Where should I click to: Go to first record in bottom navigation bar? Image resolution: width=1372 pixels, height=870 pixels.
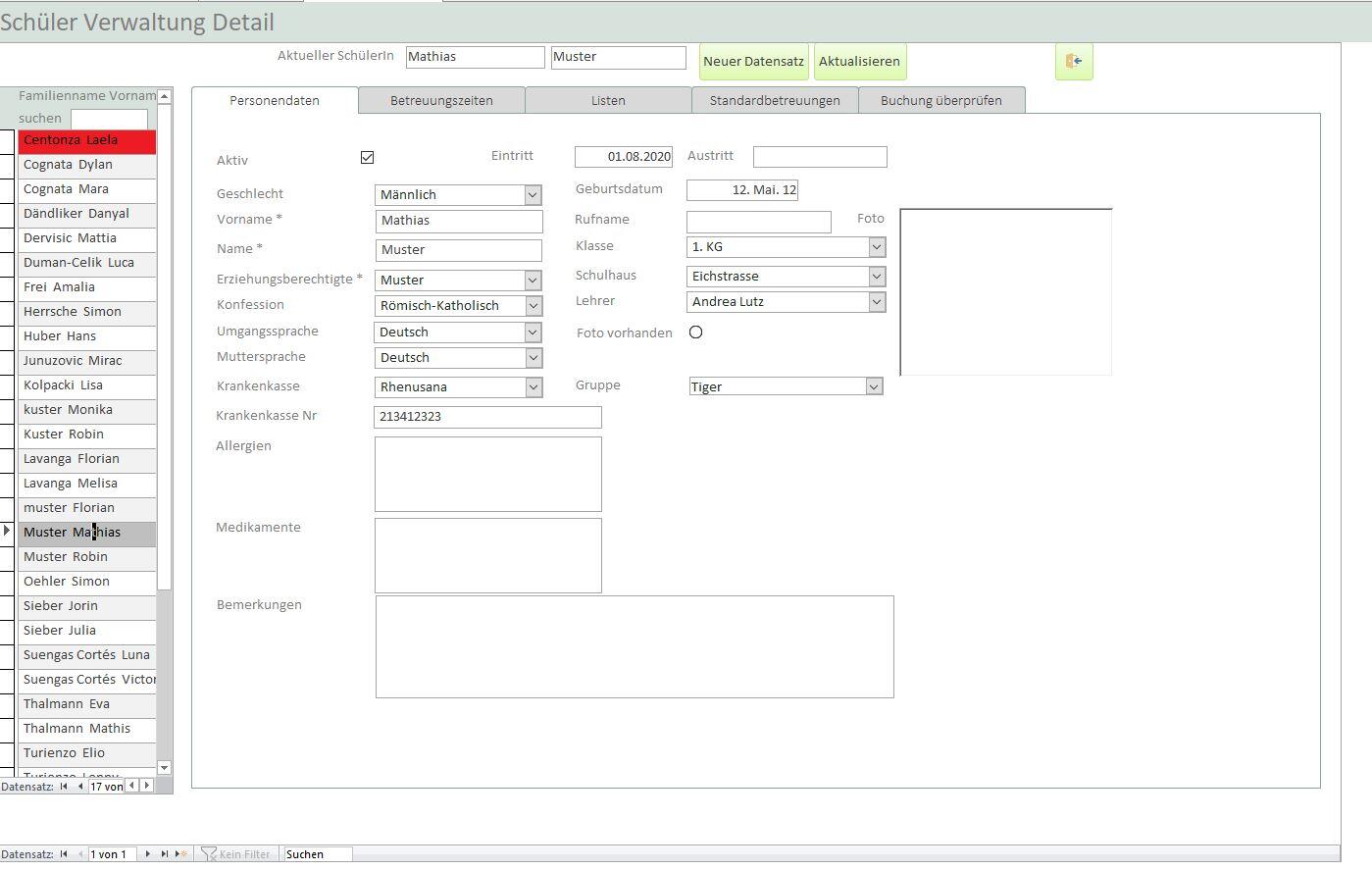pos(64,854)
